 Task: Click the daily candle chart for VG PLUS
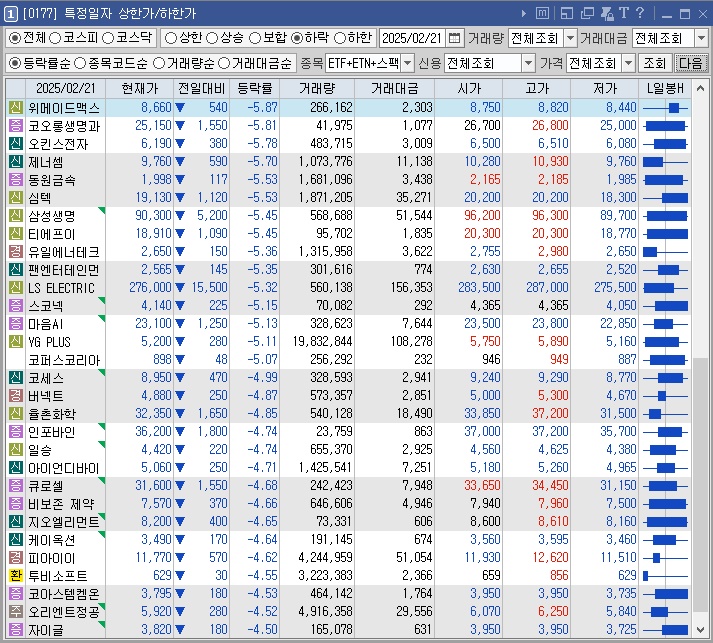pos(665,342)
